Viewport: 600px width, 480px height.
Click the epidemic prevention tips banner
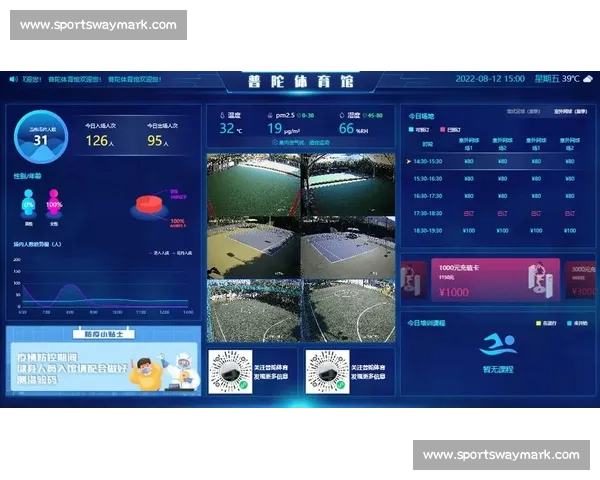click(103, 359)
